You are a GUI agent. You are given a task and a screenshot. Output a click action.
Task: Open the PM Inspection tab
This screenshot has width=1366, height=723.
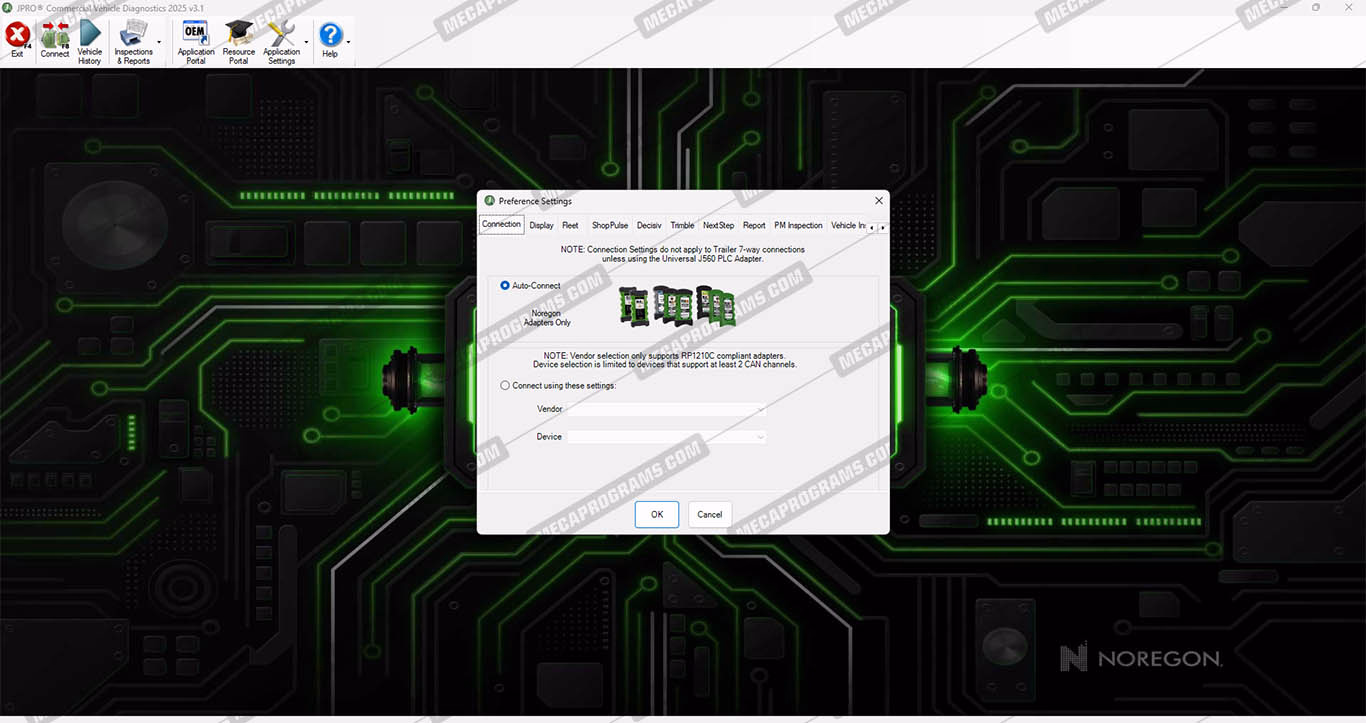point(798,225)
